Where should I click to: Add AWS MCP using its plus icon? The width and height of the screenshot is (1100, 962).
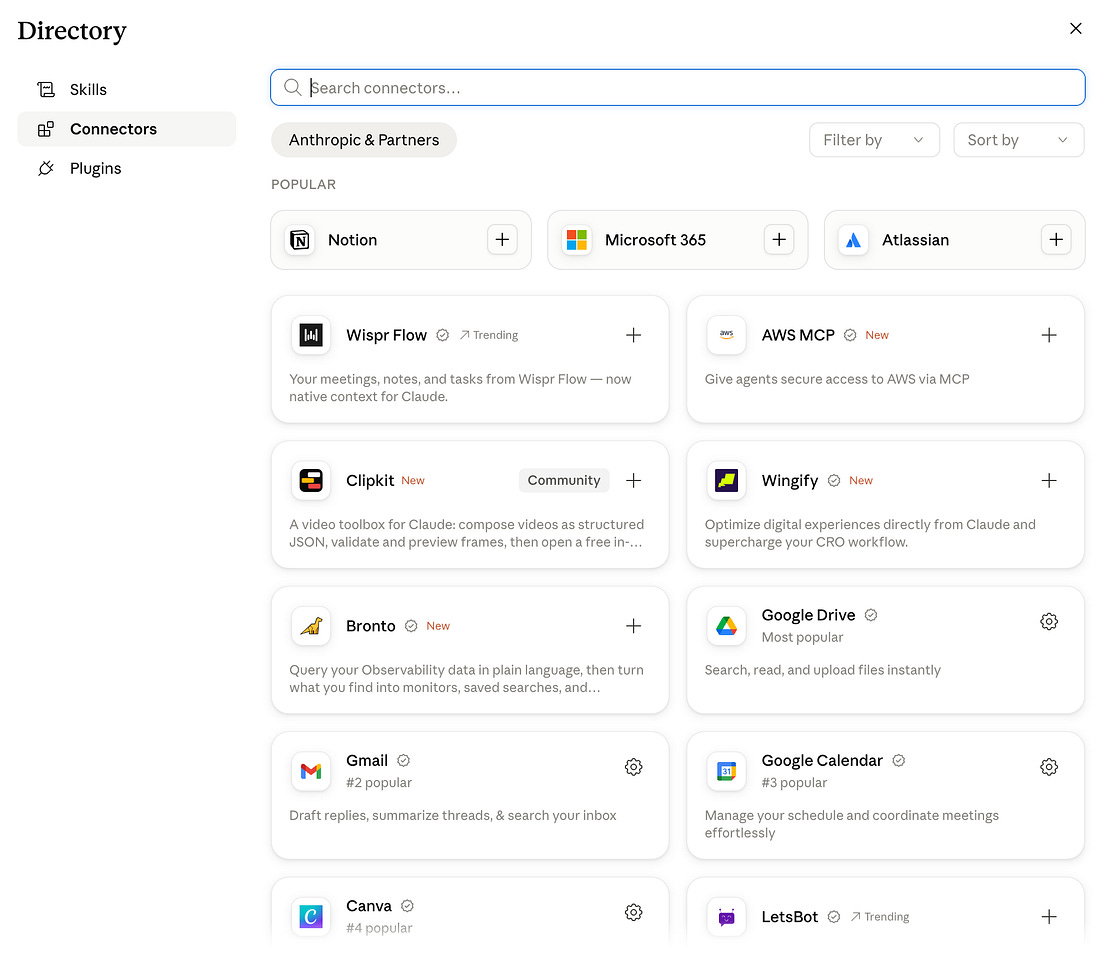[x=1049, y=335]
